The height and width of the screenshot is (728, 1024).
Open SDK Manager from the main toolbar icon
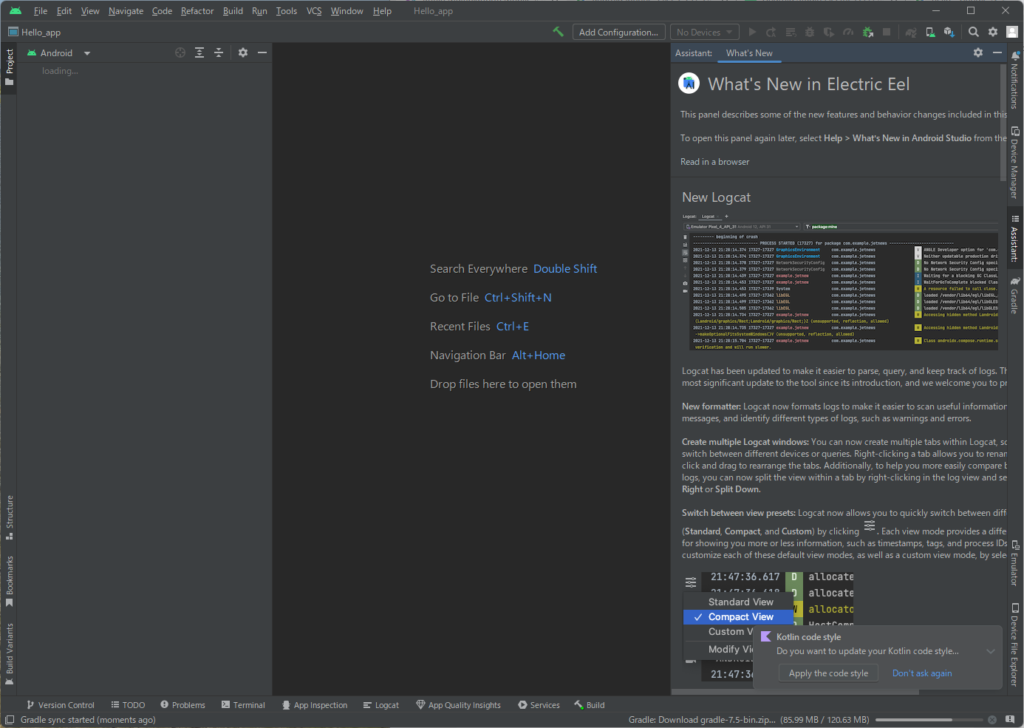point(949,32)
